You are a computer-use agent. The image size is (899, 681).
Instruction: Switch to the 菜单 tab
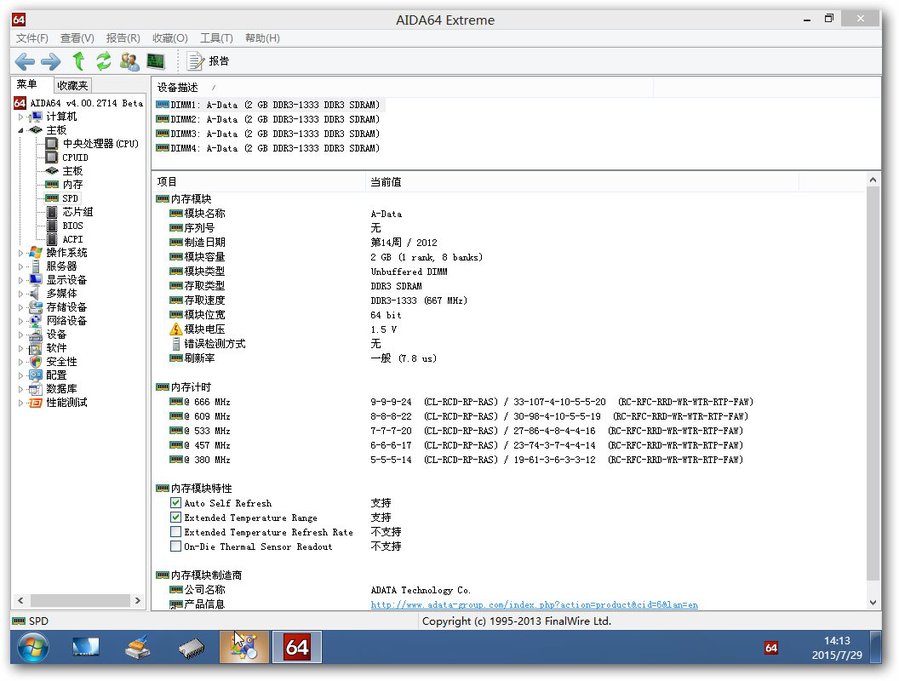coord(27,84)
